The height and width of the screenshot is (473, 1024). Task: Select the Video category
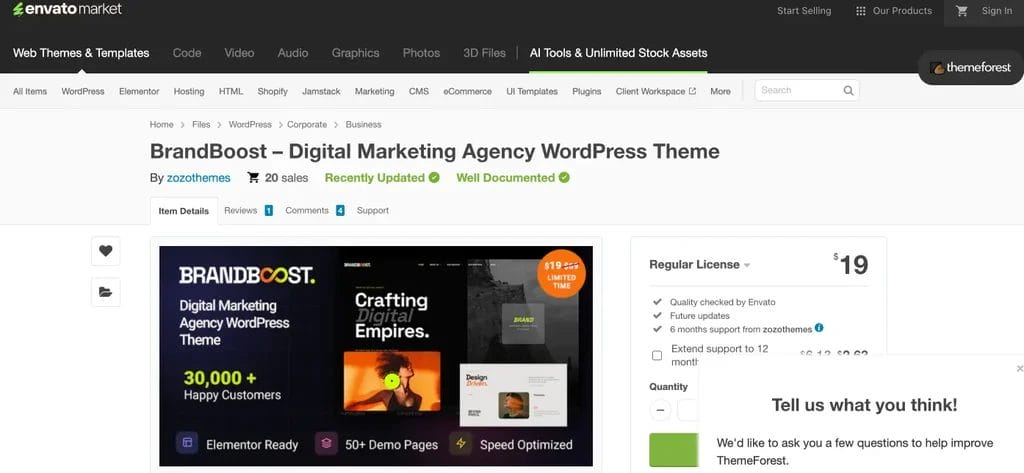239,53
